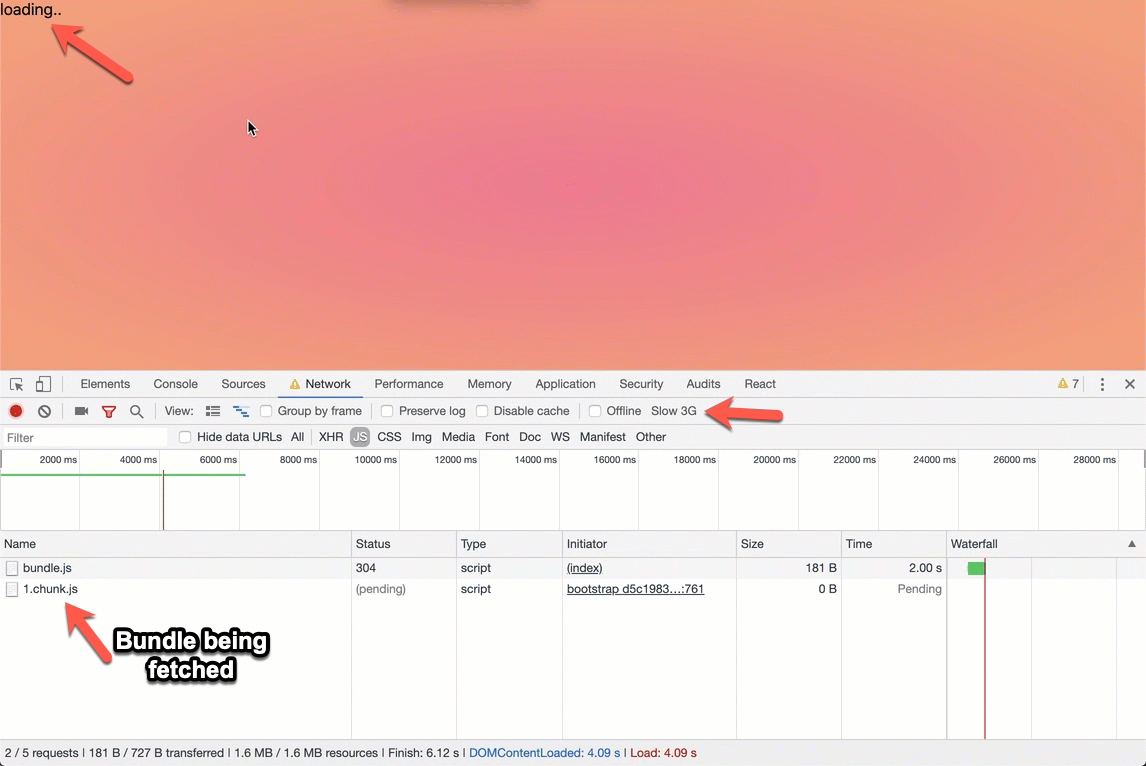This screenshot has width=1146, height=766.
Task: Toggle the device toolbar icon
Action: coord(43,384)
